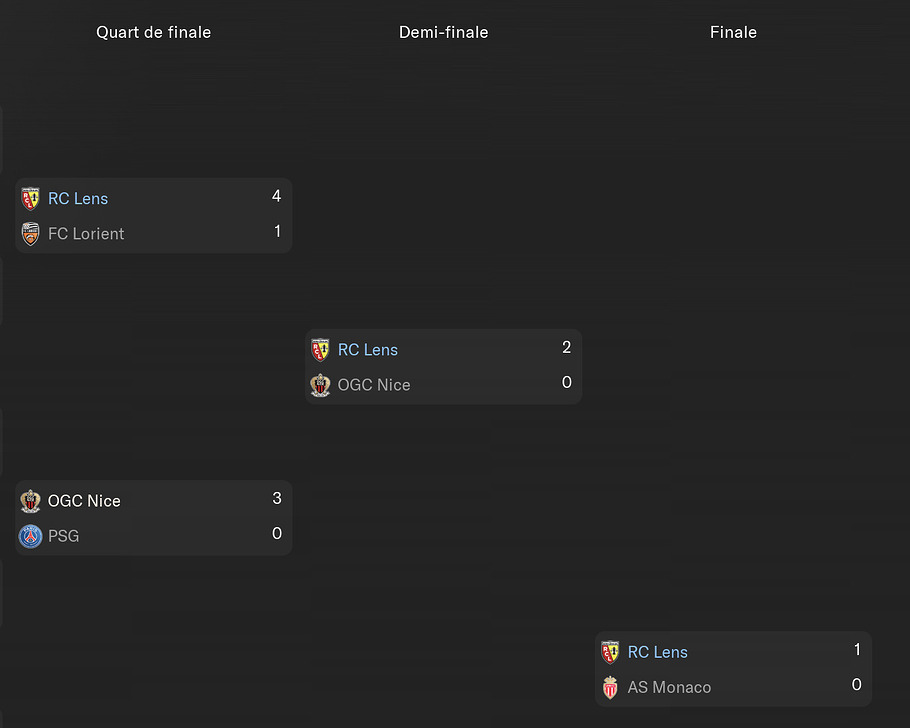Open the PSG team name link
The height and width of the screenshot is (728, 910).
63,536
